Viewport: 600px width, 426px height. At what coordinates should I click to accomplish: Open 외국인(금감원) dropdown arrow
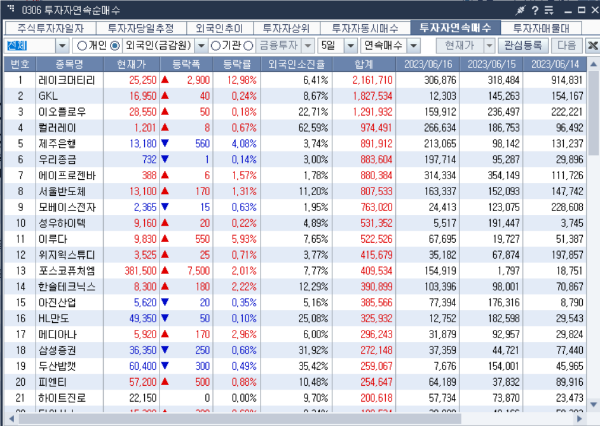tap(201, 46)
